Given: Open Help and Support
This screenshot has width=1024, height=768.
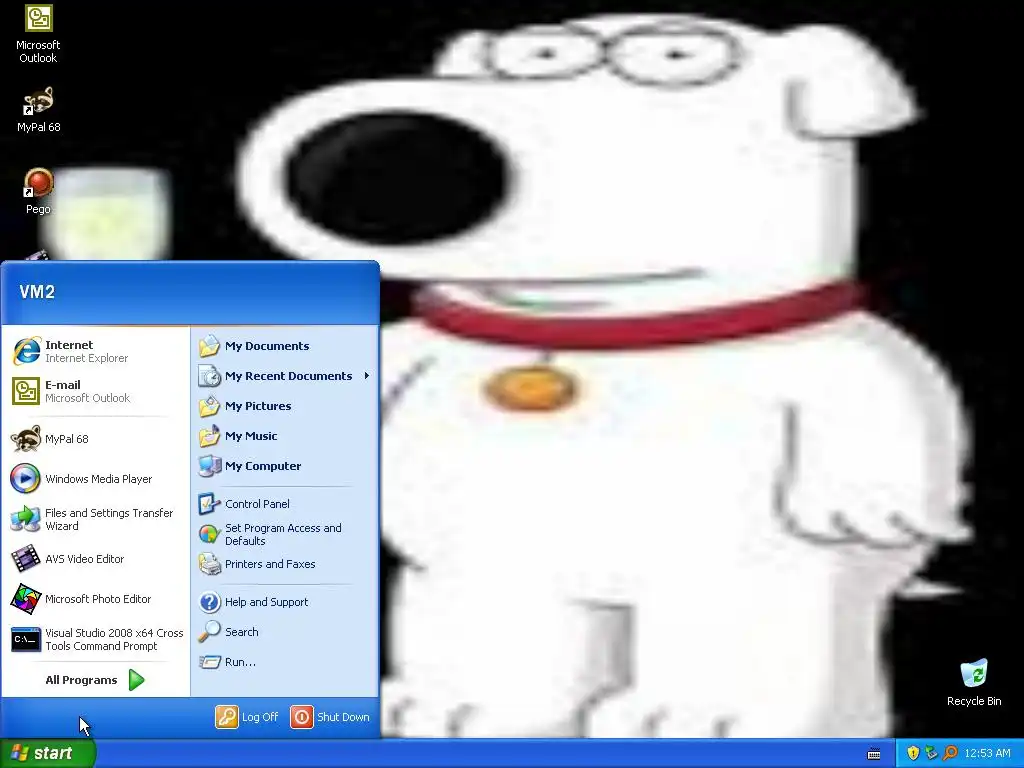Looking at the screenshot, I should coord(285,602).
